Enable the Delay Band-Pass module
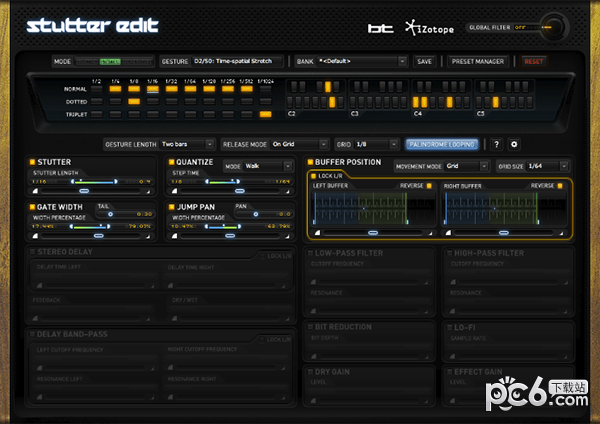The image size is (600, 424). (33, 334)
